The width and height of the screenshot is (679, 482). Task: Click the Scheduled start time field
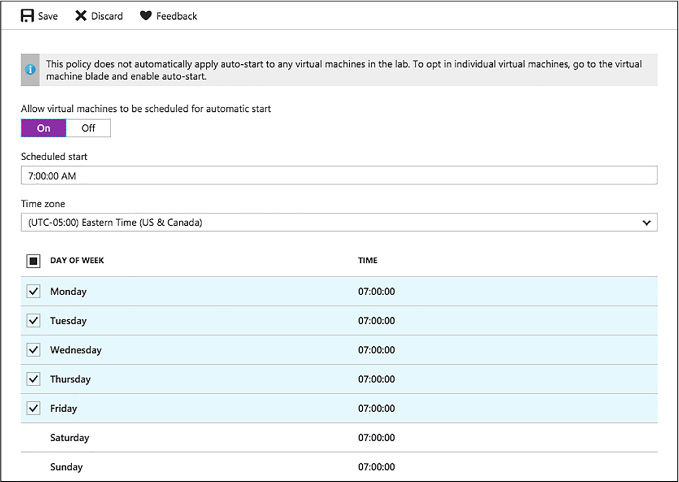339,175
